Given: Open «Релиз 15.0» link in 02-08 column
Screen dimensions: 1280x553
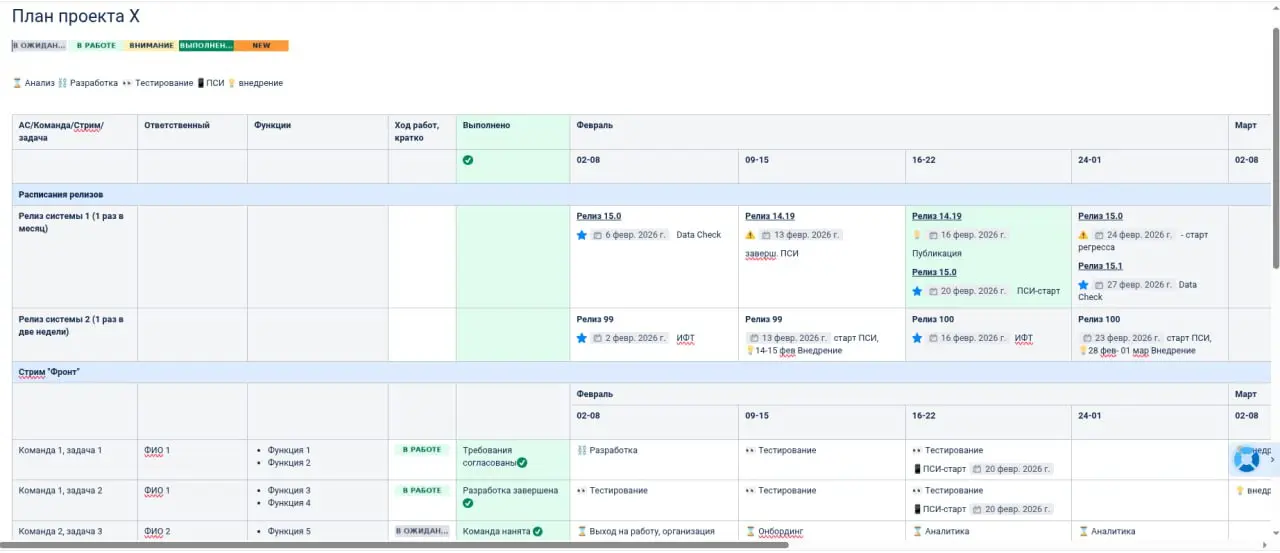Looking at the screenshot, I should point(599,216).
